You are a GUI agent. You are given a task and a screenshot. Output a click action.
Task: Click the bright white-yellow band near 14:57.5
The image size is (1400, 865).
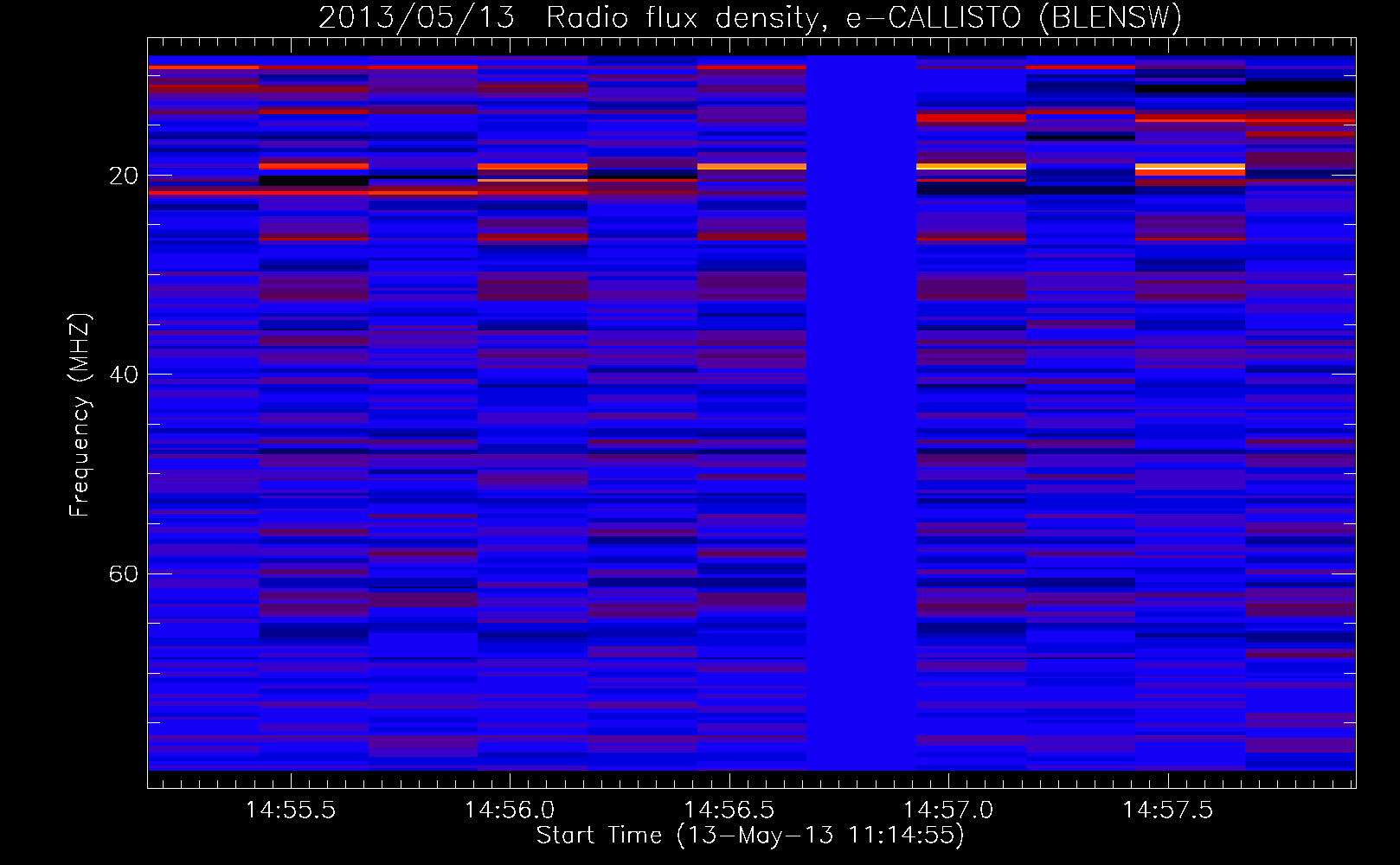pyautogui.click(x=1190, y=166)
